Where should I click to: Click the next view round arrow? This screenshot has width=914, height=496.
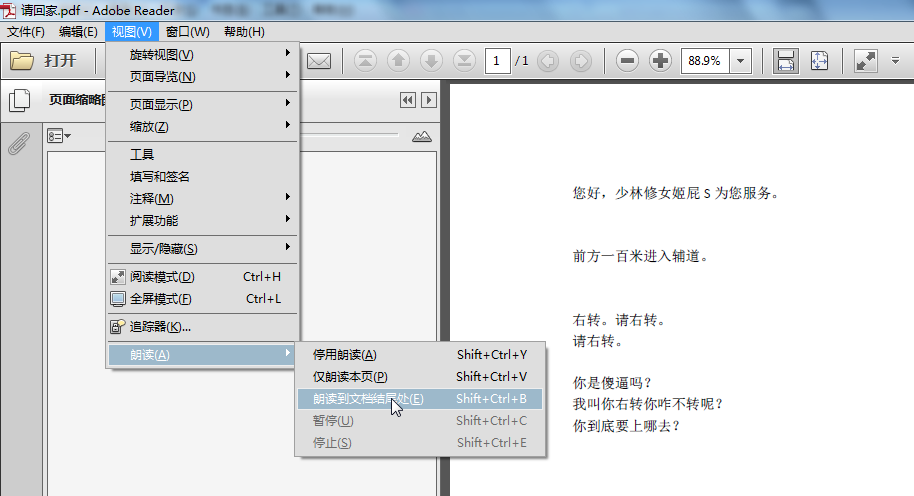(581, 61)
